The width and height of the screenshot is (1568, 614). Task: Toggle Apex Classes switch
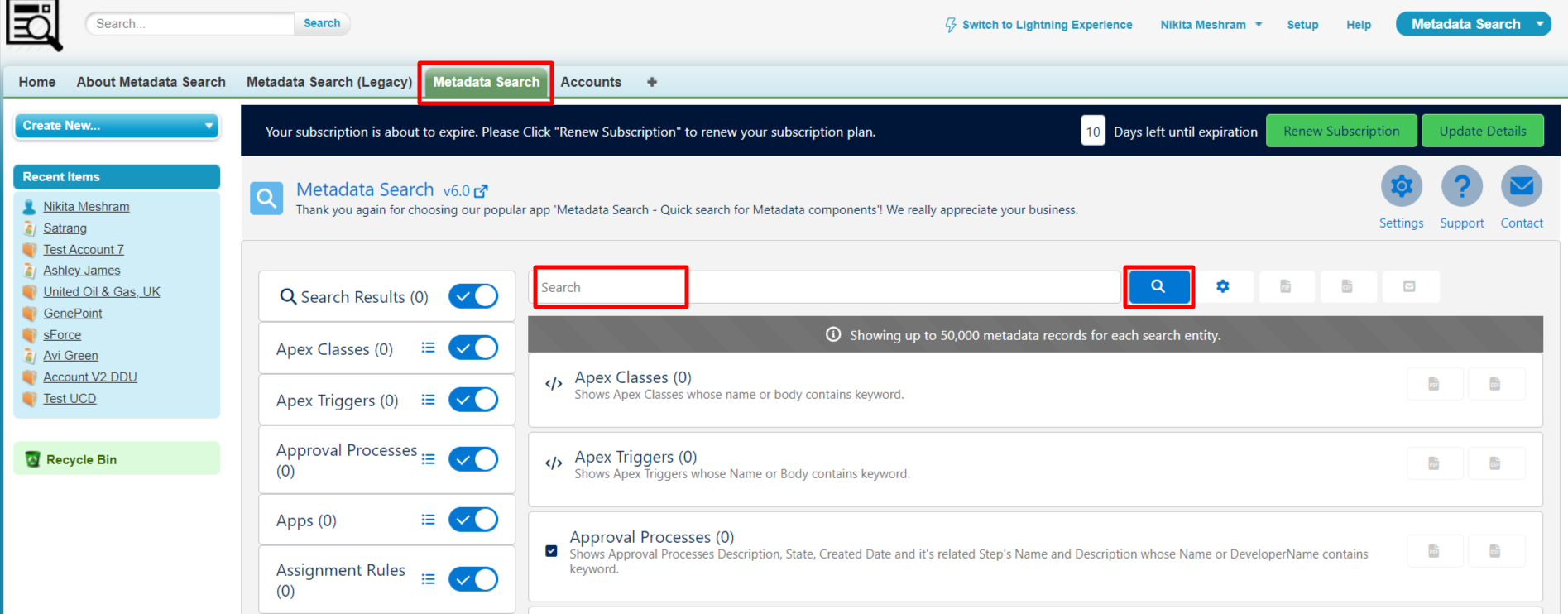tap(473, 348)
